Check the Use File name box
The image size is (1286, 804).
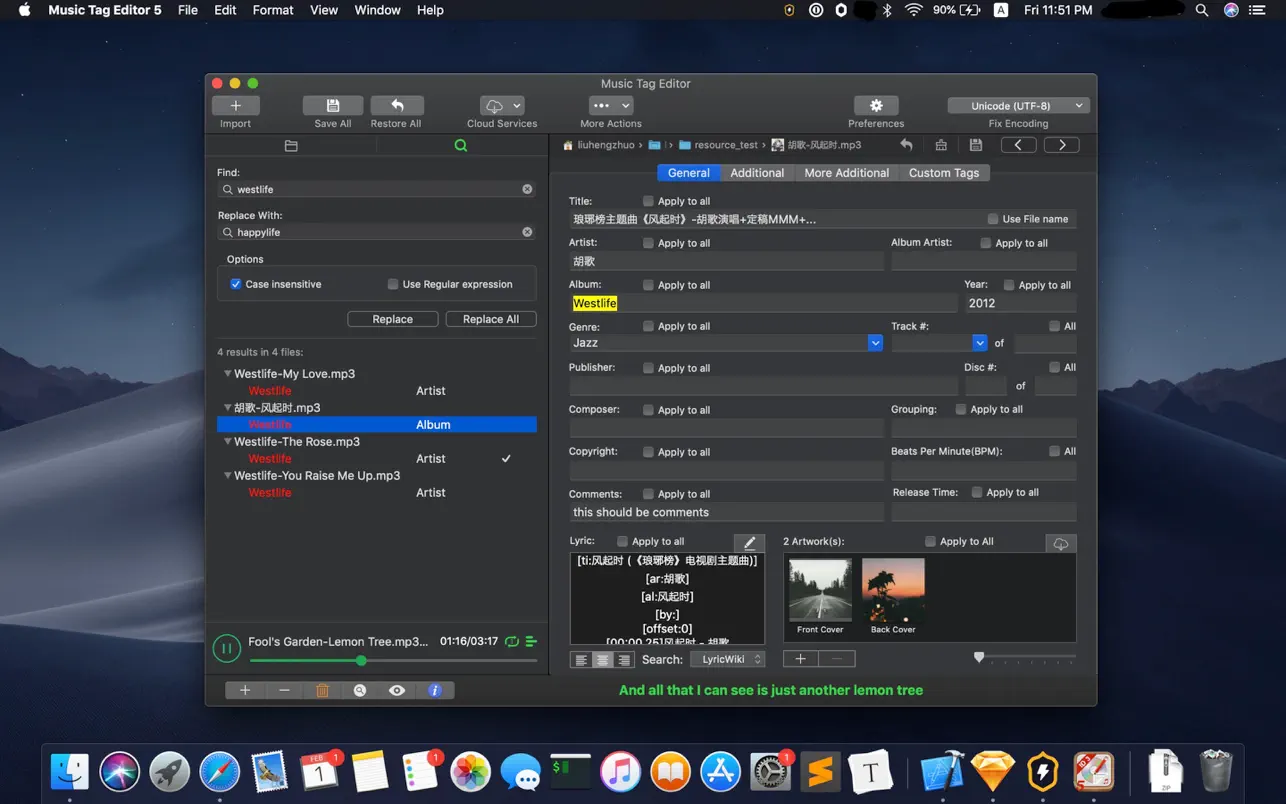point(993,219)
